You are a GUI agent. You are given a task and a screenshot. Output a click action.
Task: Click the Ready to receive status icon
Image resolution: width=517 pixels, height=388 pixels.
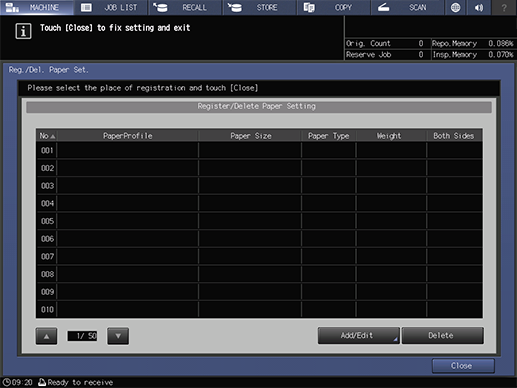click(42, 382)
